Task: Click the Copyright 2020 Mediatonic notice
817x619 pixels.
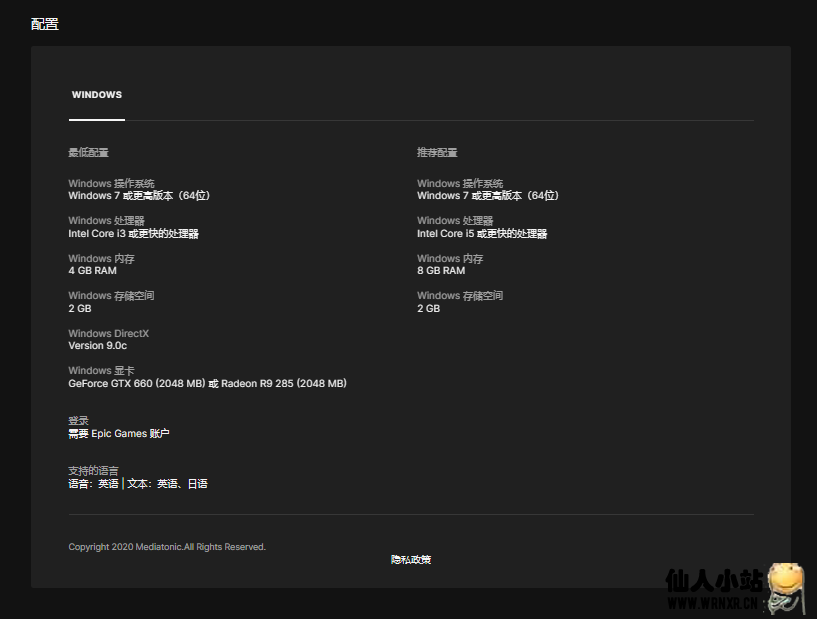Action: [167, 547]
